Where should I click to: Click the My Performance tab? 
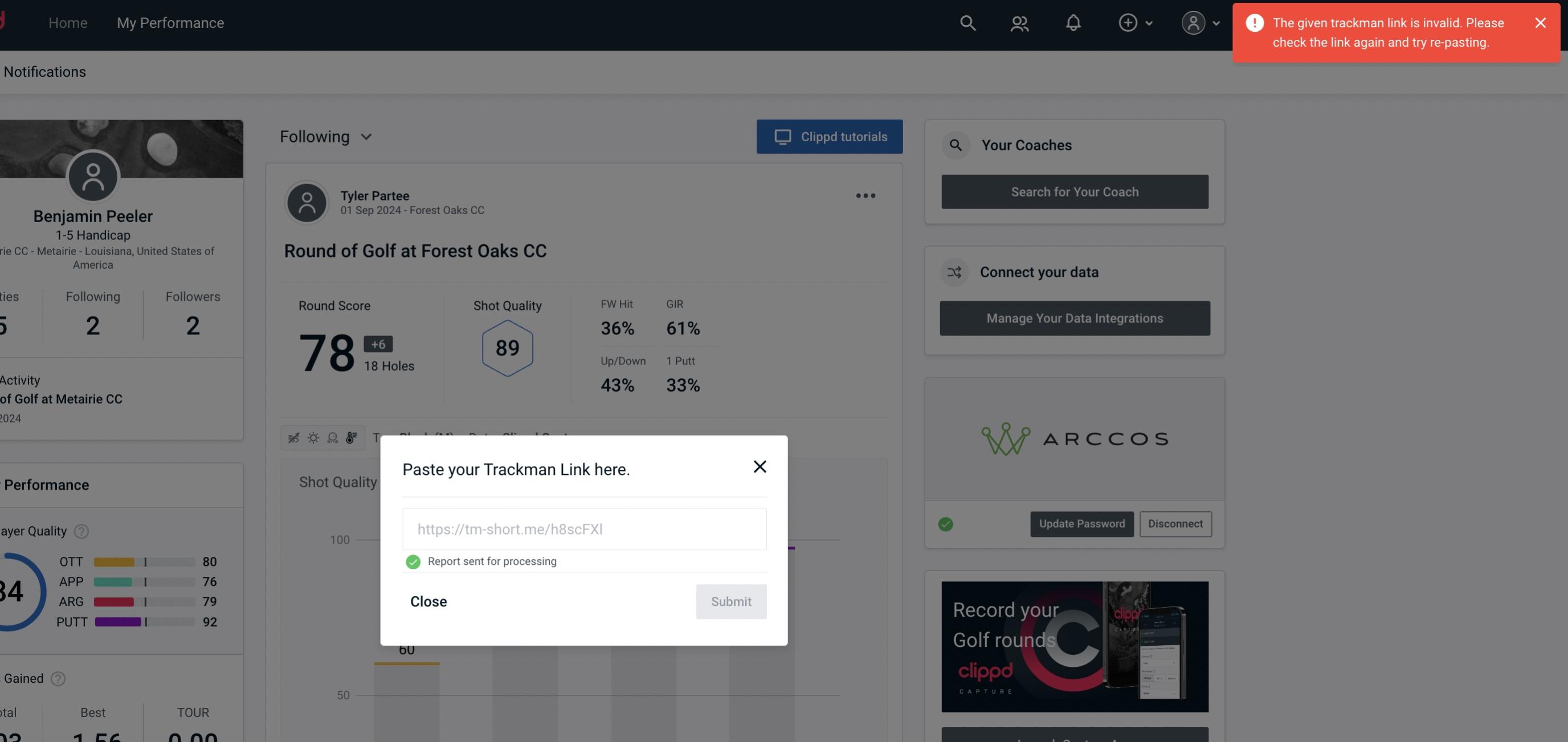pyautogui.click(x=170, y=21)
